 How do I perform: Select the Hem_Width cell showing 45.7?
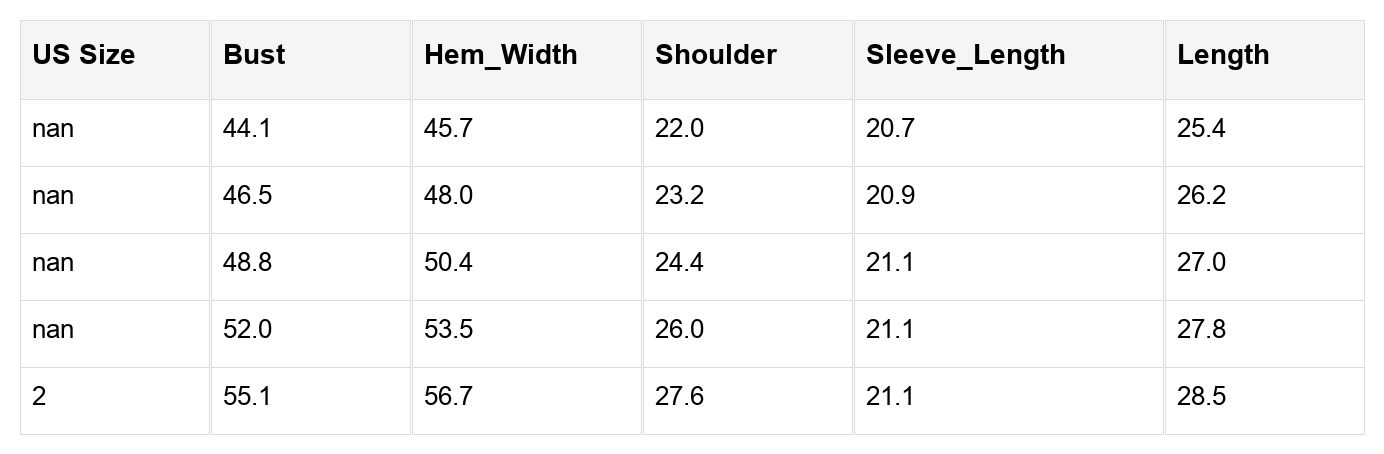click(x=448, y=129)
